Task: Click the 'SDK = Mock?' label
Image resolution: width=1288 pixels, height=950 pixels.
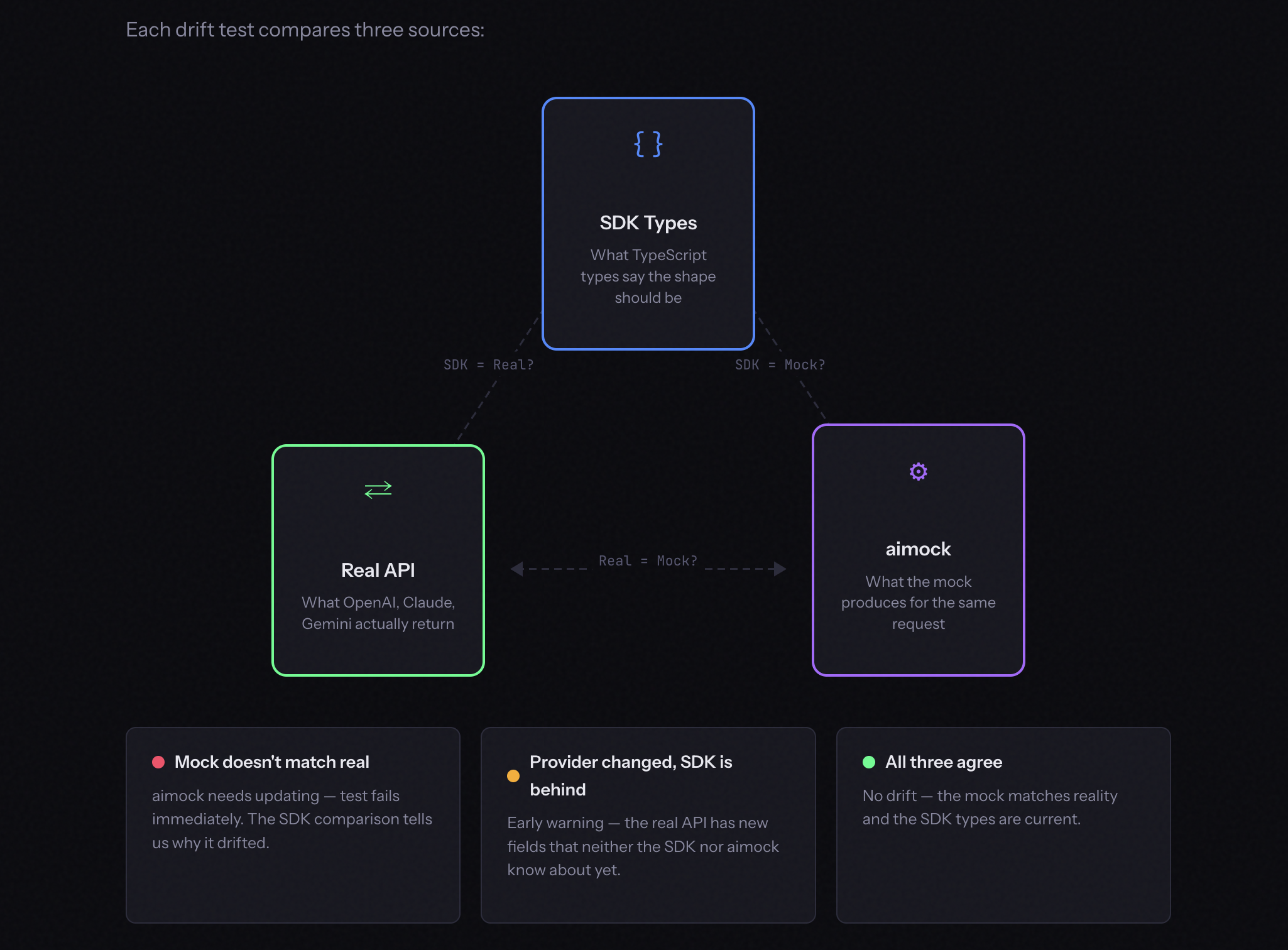Action: (780, 365)
